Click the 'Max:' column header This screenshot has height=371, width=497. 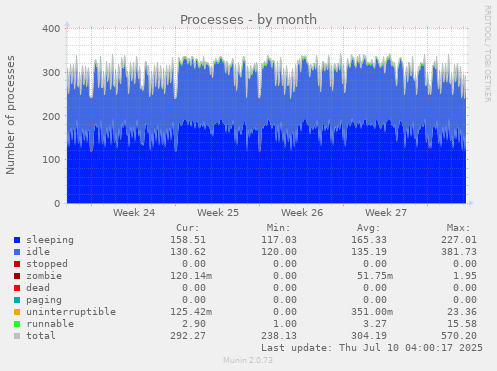pos(459,228)
